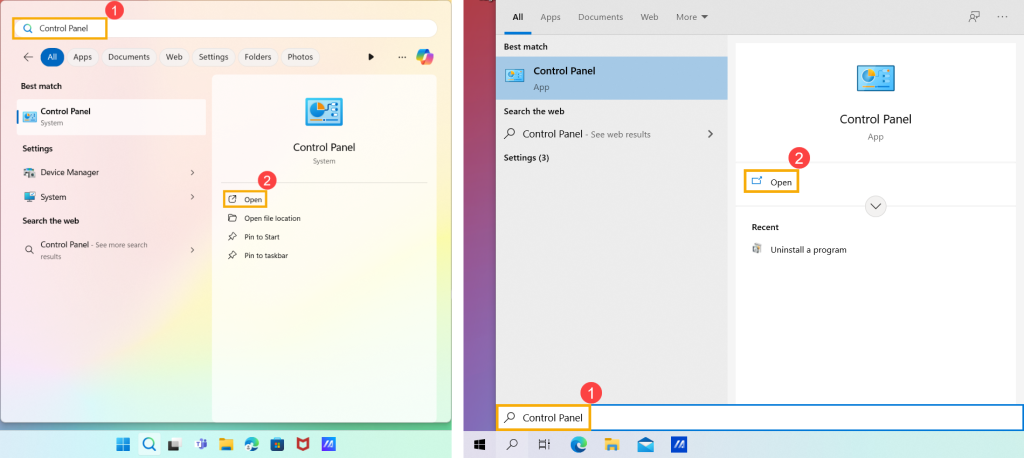Select the All tab in Windows 10 search
The width and height of the screenshot is (1024, 458).
point(518,17)
